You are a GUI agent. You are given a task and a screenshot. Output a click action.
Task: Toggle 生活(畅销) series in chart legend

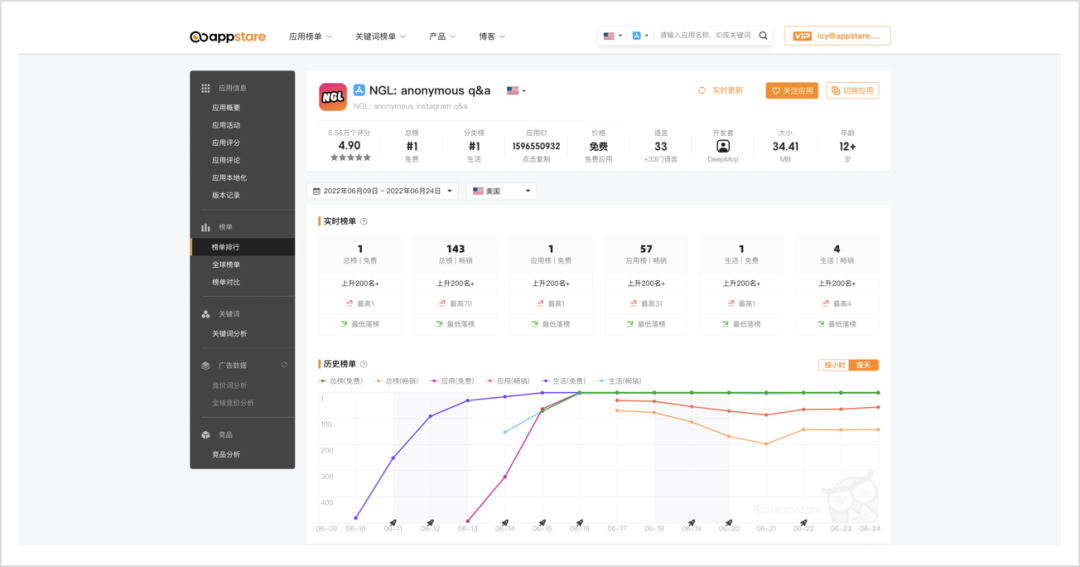pos(619,381)
